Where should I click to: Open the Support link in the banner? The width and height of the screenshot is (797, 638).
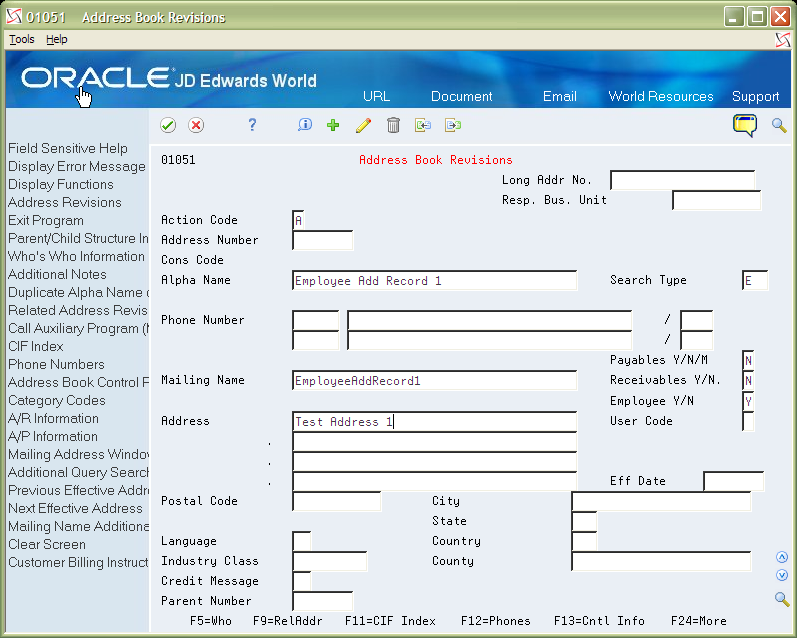[755, 96]
